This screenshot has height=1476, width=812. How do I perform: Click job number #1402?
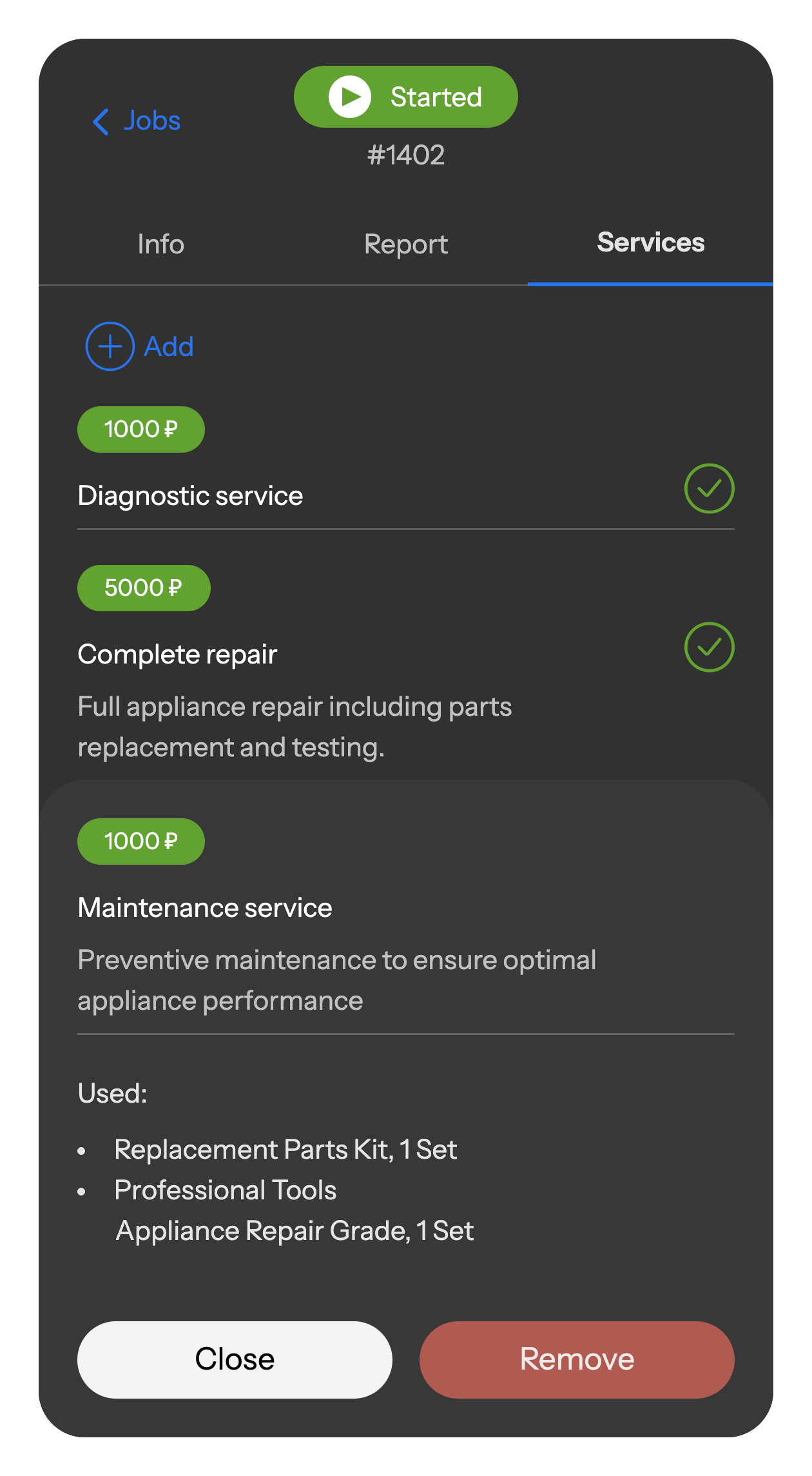406,155
